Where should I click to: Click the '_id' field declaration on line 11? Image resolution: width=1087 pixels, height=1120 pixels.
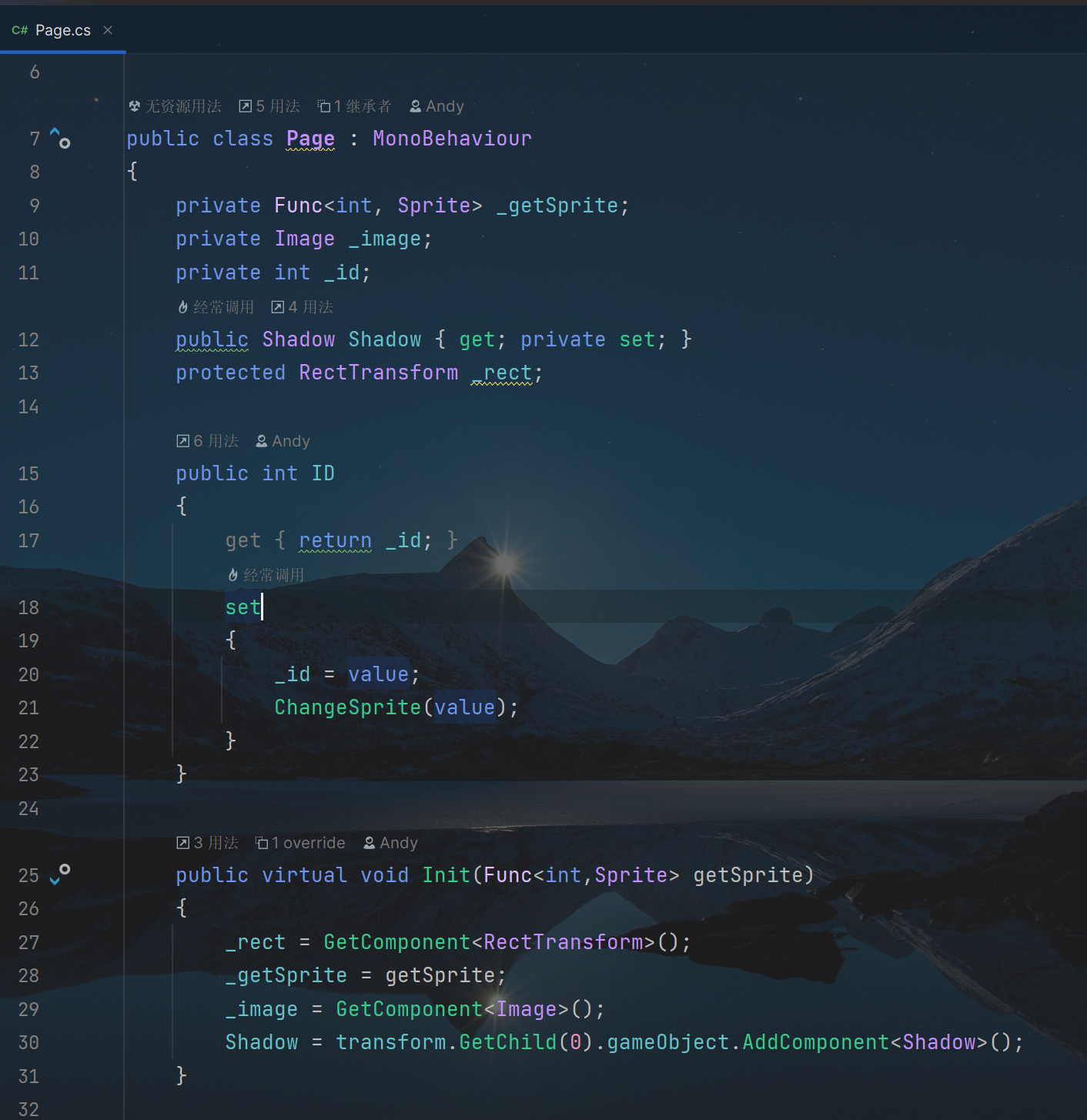click(x=342, y=272)
